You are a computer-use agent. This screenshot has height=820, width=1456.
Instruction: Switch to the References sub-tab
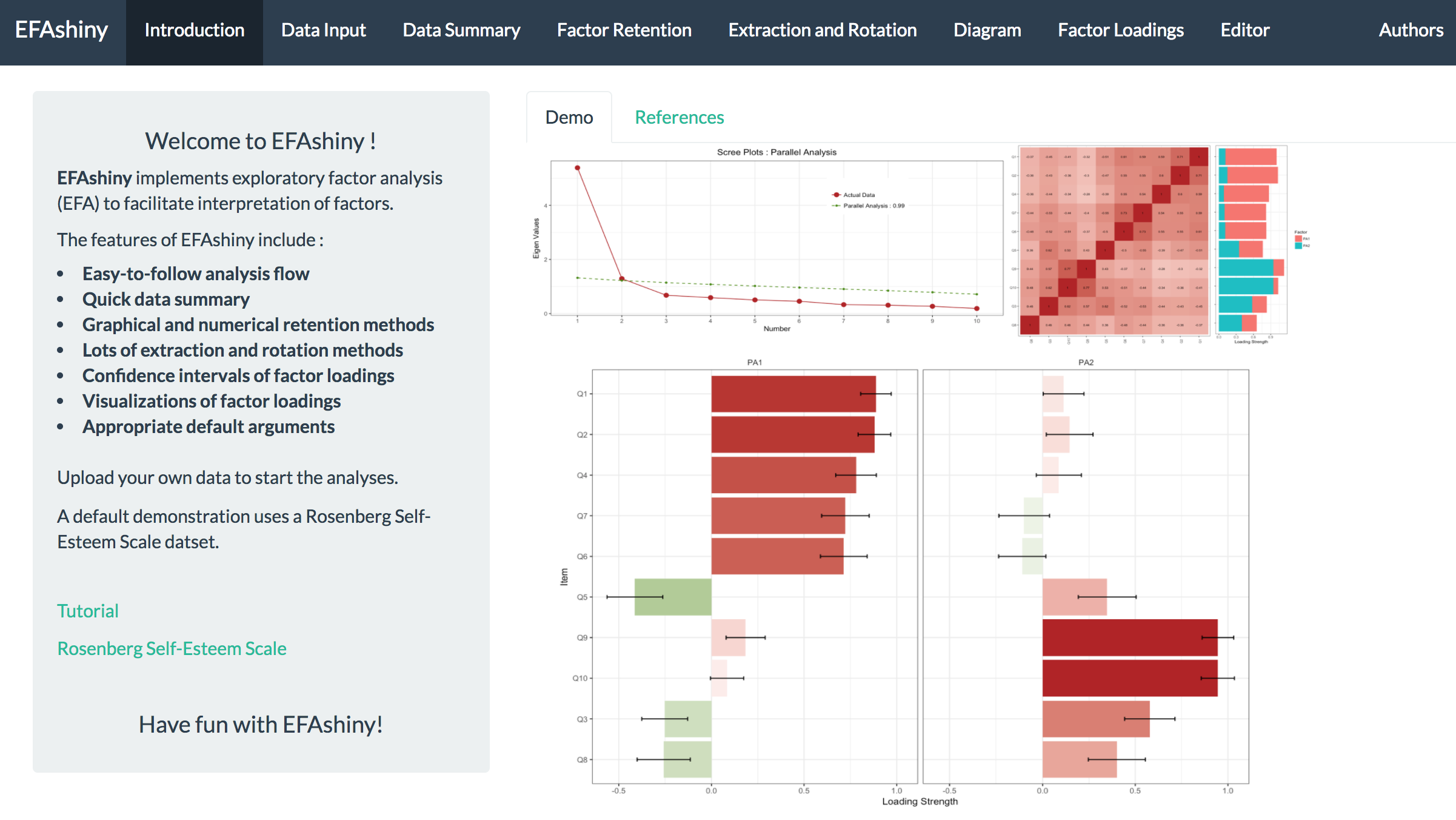pos(679,117)
